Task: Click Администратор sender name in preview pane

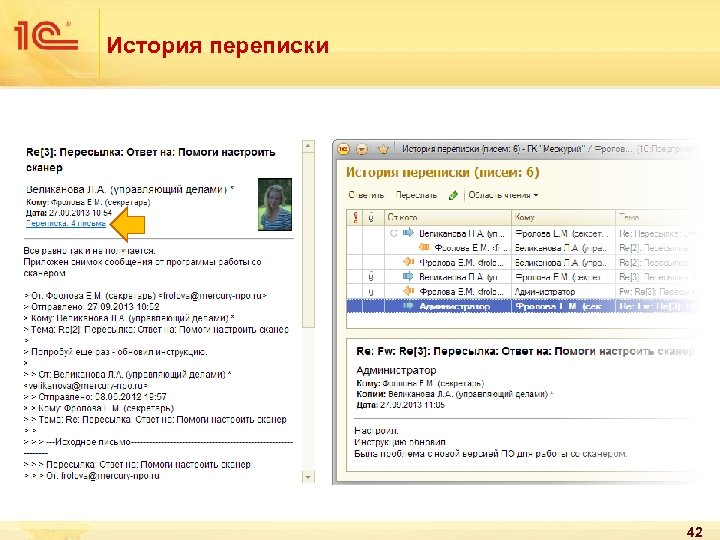Action: [396, 370]
